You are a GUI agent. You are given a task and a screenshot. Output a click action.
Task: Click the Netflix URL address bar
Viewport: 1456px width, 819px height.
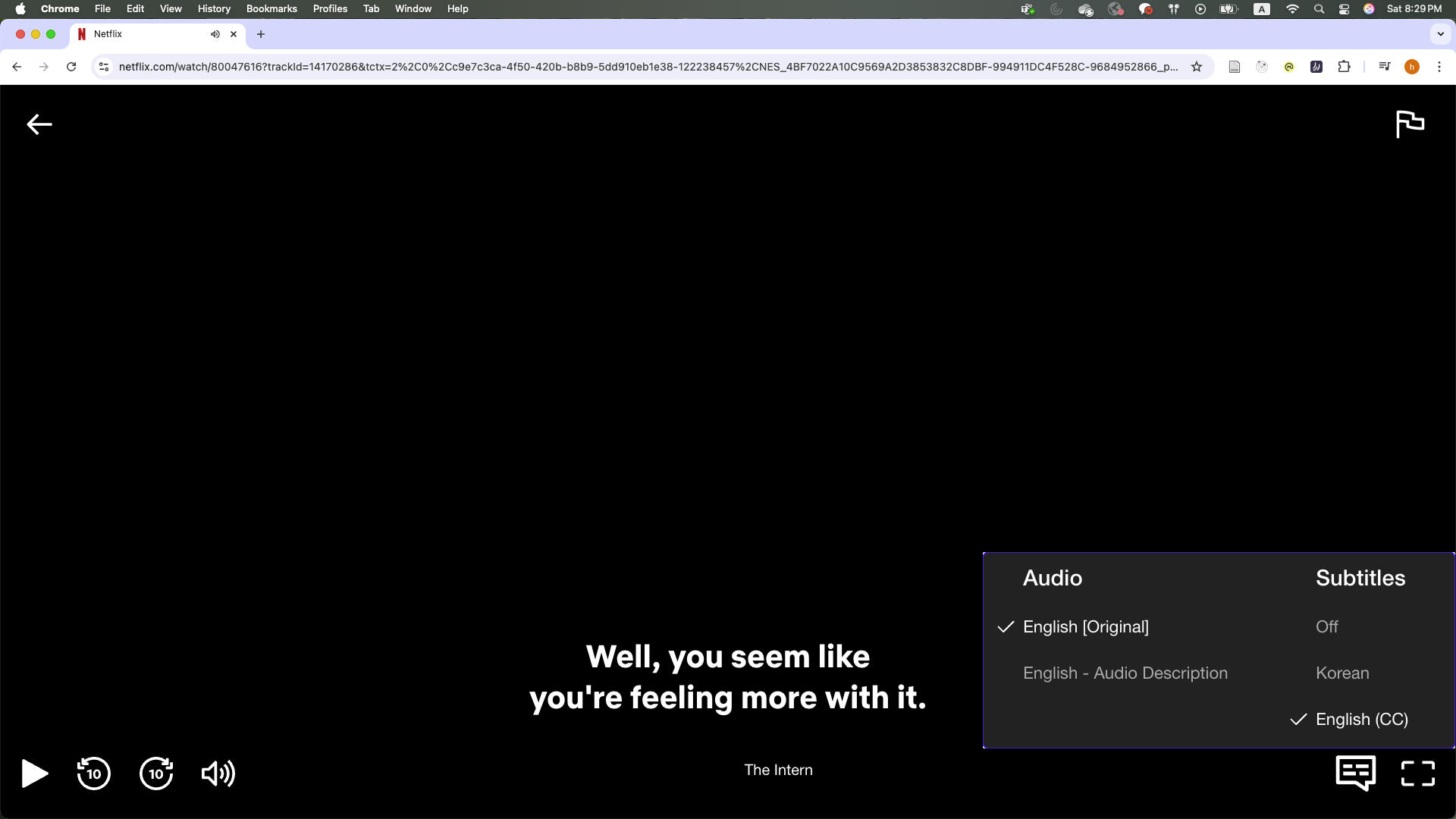pos(645,67)
